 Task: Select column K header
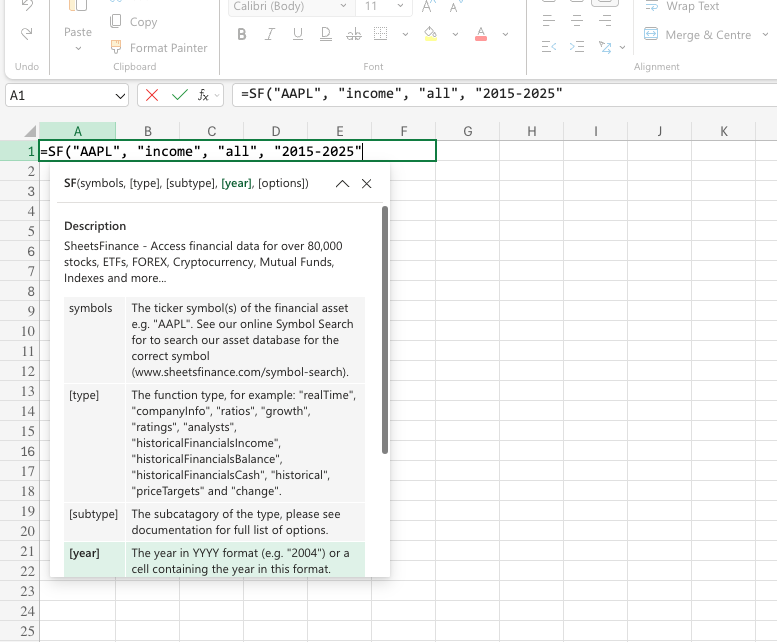pyautogui.click(x=724, y=131)
